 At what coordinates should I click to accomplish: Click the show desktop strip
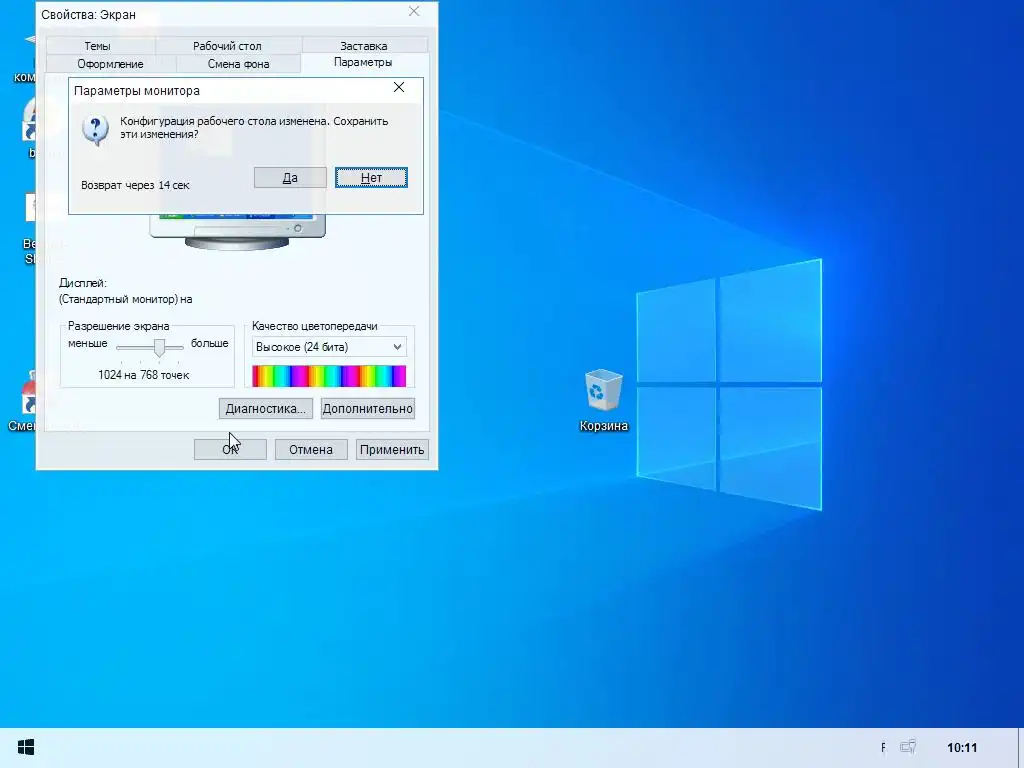(x=1021, y=748)
